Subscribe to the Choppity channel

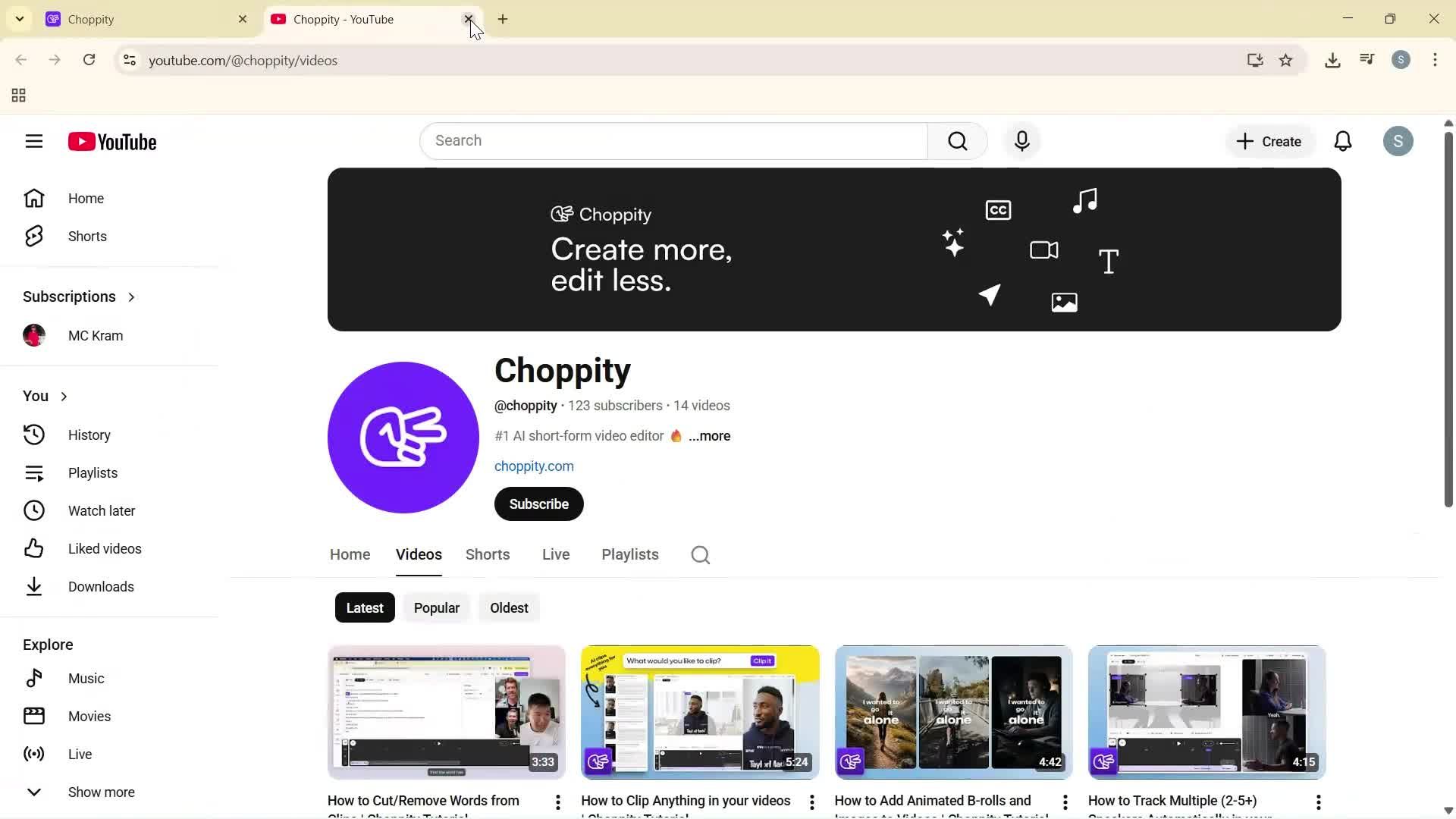[538, 504]
